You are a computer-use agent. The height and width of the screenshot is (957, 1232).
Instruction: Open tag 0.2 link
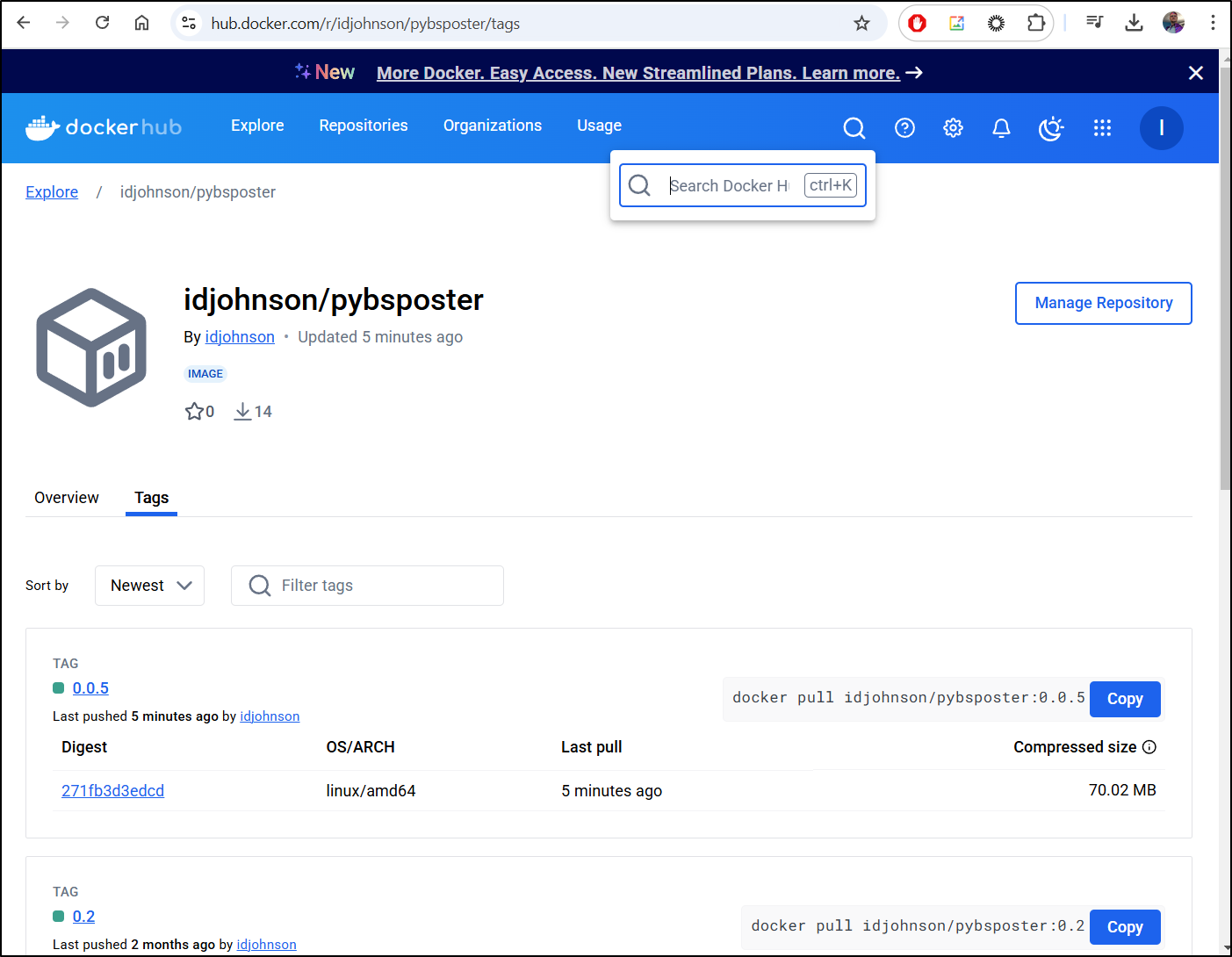pos(83,917)
